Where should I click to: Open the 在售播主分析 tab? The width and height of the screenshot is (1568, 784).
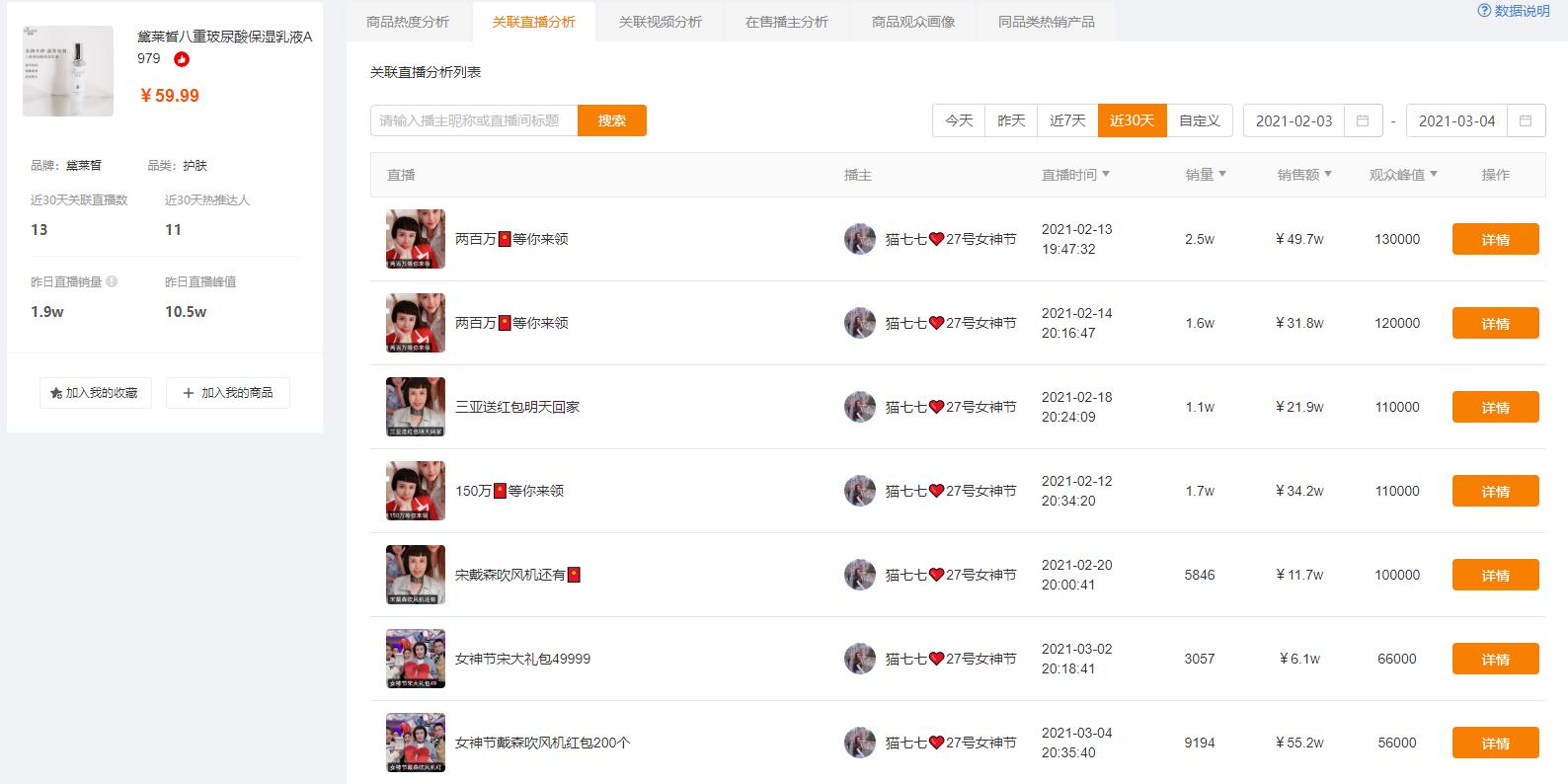[x=787, y=21]
